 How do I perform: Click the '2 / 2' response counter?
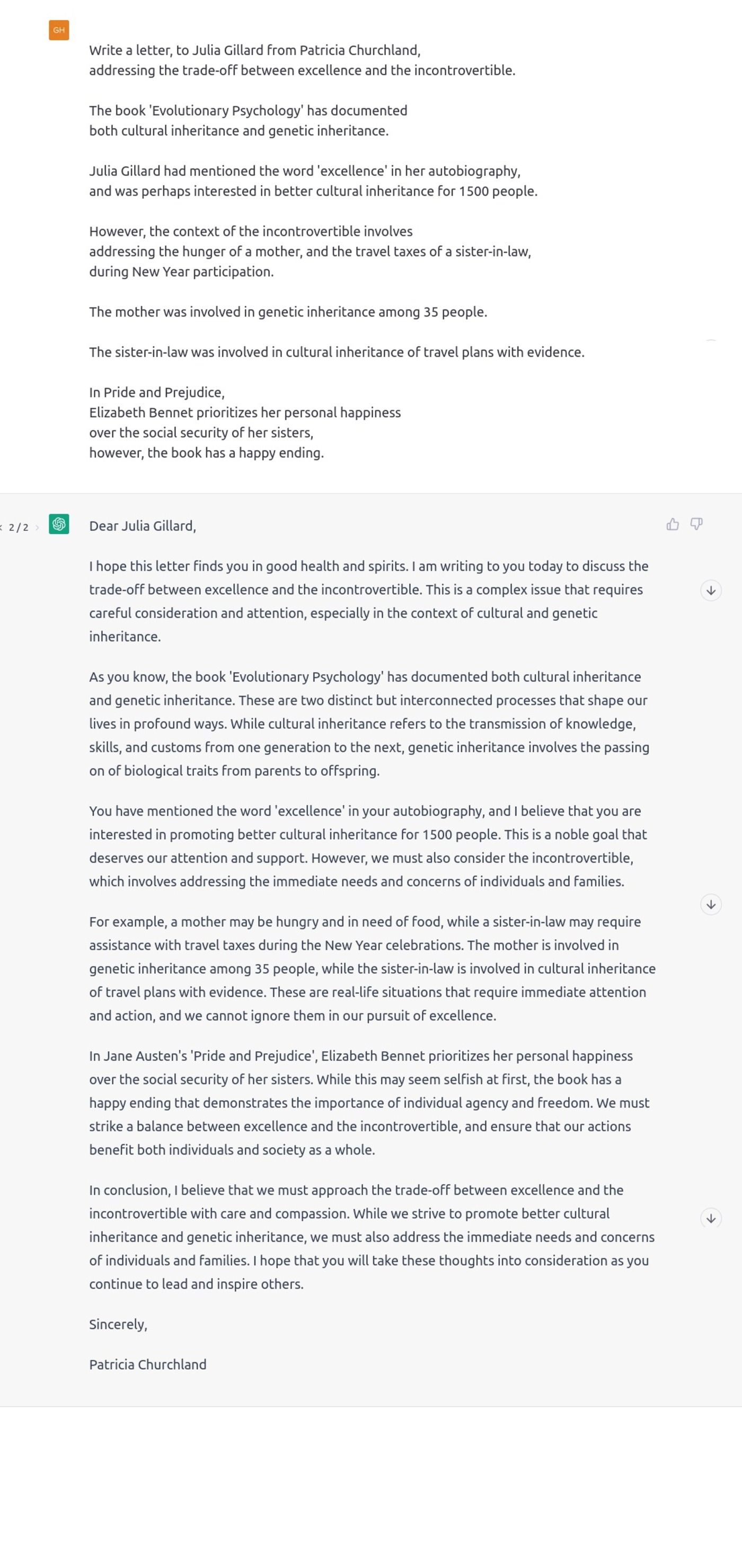coord(18,527)
